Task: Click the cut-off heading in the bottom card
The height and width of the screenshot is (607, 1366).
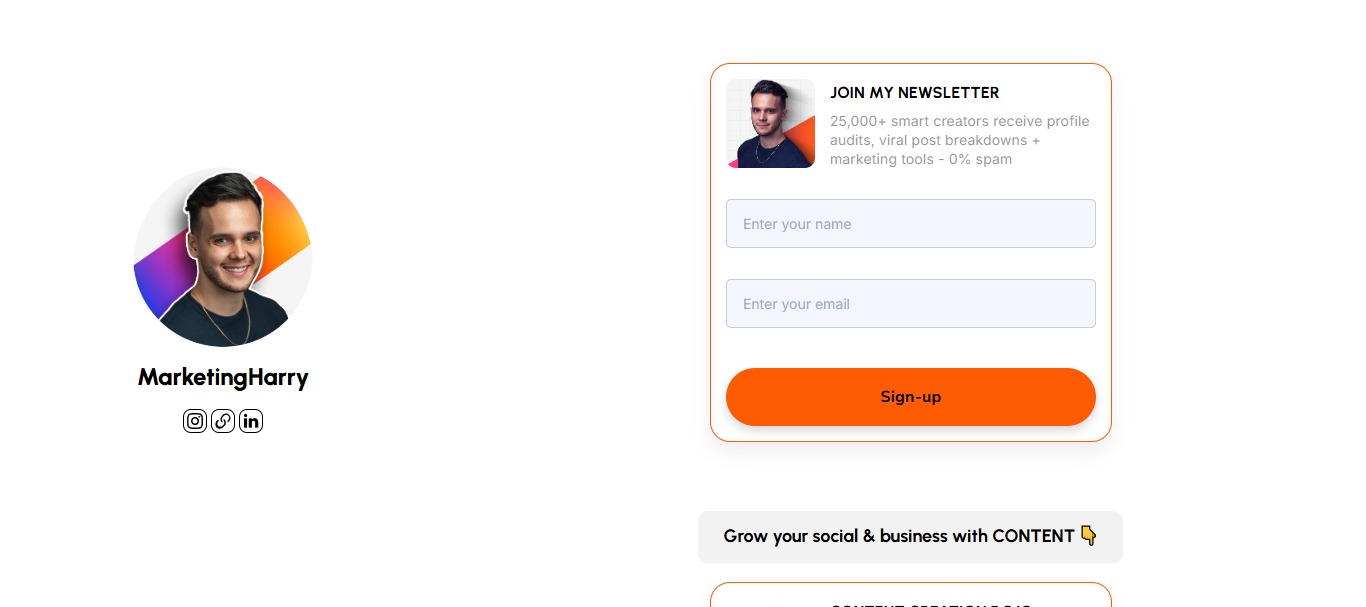Action: (930, 604)
